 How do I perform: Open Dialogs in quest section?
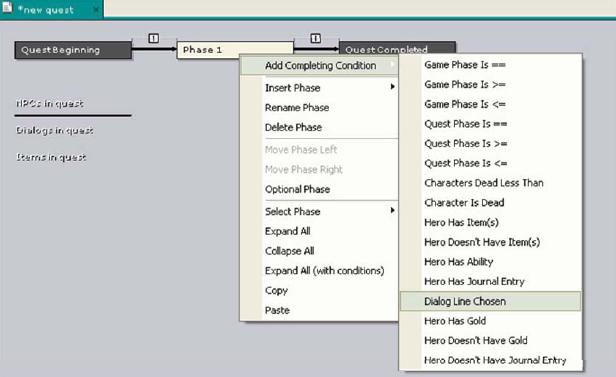(x=55, y=130)
